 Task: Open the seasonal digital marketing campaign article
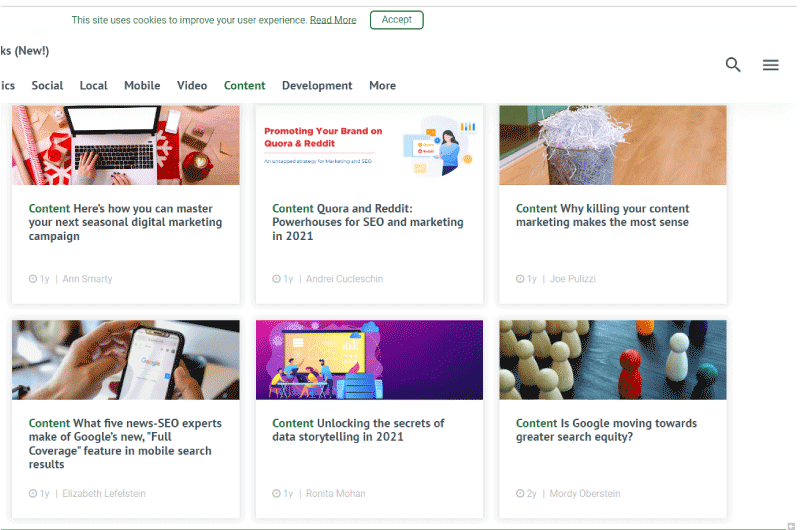126,222
